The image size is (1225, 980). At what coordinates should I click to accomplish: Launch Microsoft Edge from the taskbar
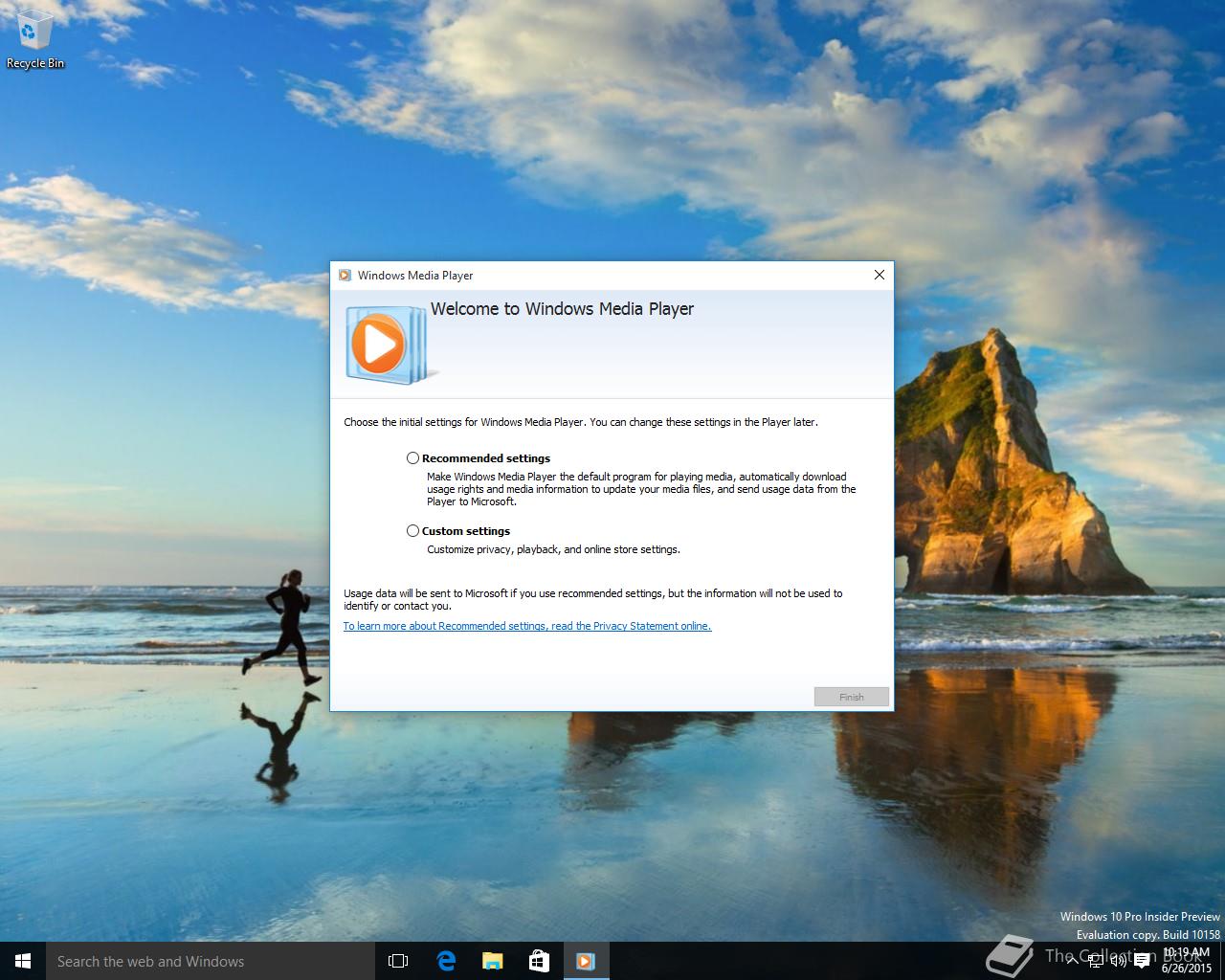click(445, 961)
